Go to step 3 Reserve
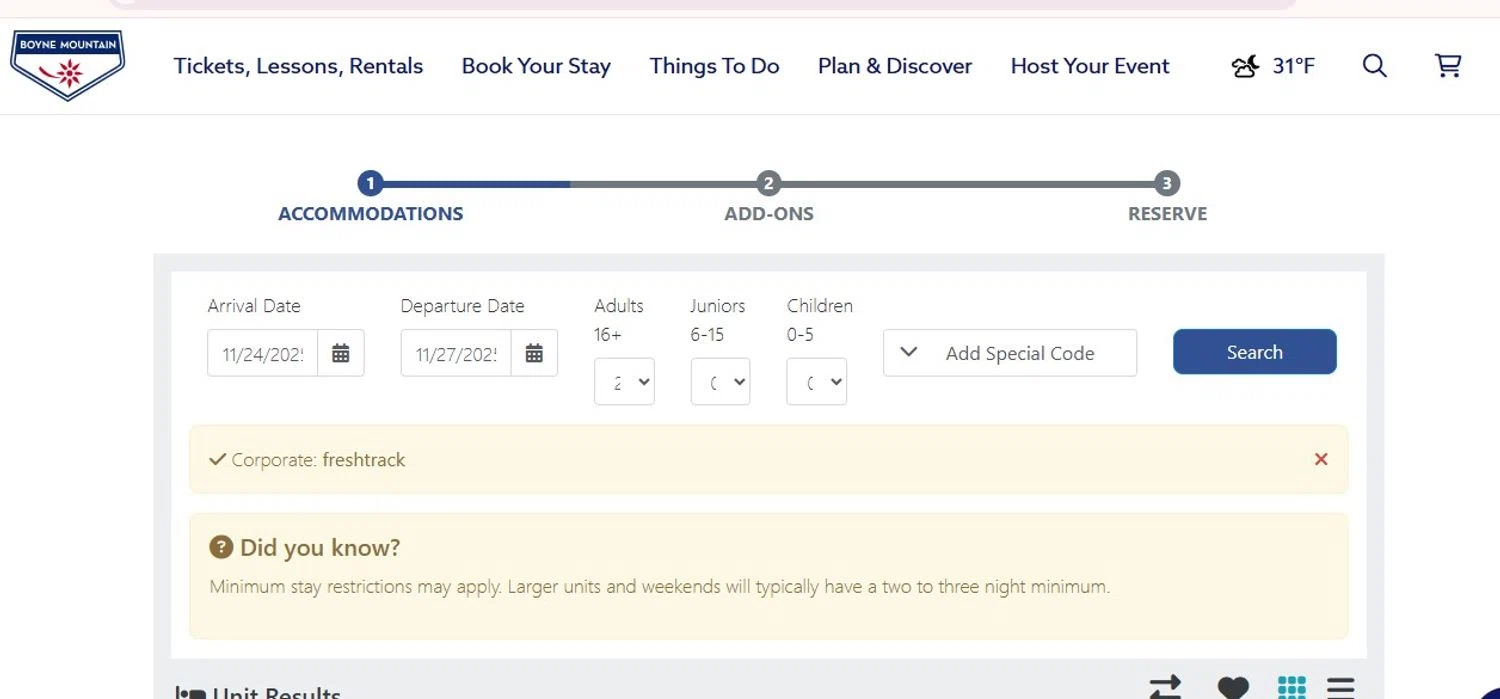 [x=1167, y=197]
